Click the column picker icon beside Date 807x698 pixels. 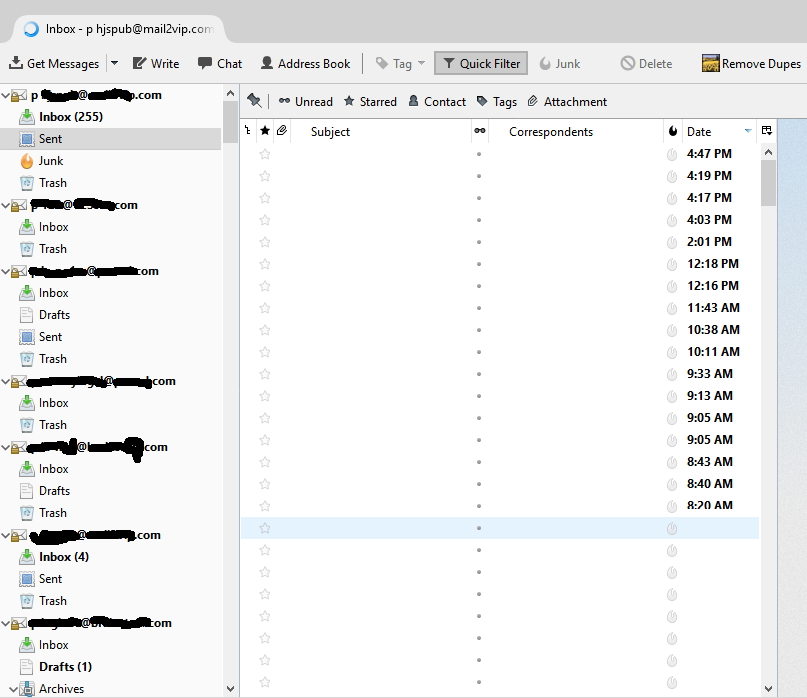pos(767,131)
